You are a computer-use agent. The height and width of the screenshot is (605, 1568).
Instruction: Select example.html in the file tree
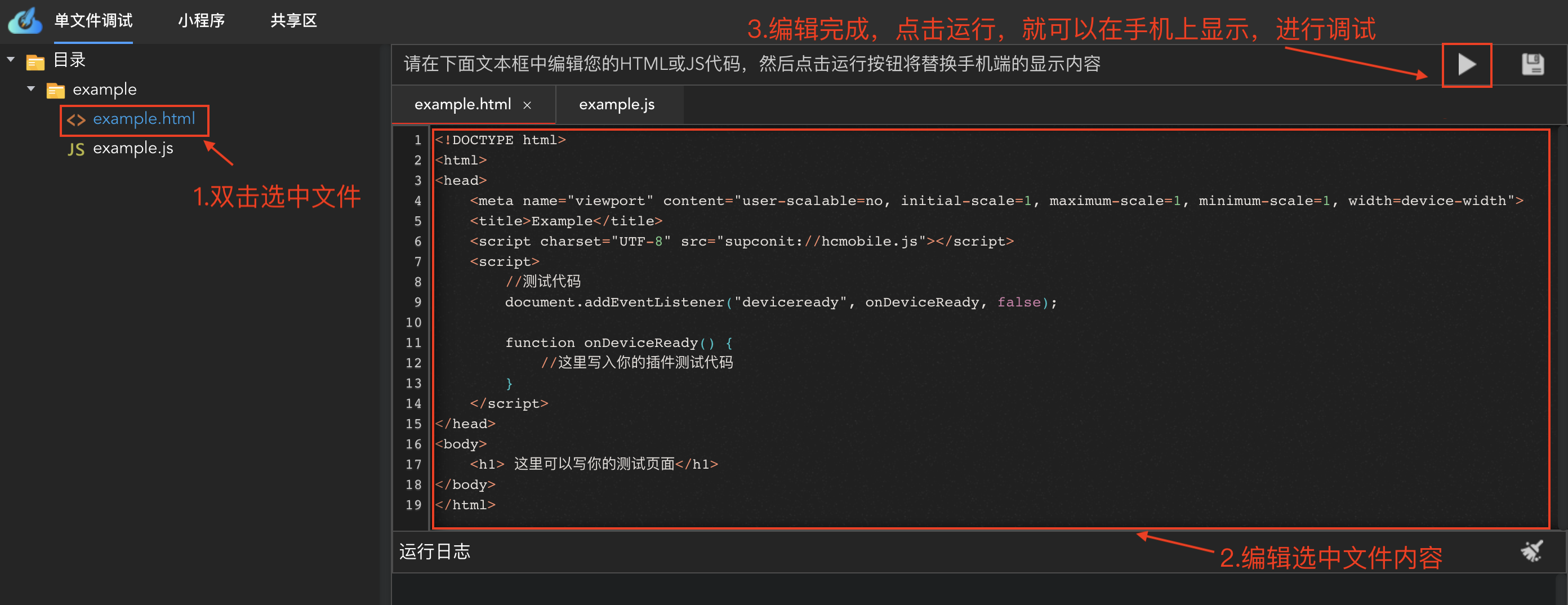point(144,119)
